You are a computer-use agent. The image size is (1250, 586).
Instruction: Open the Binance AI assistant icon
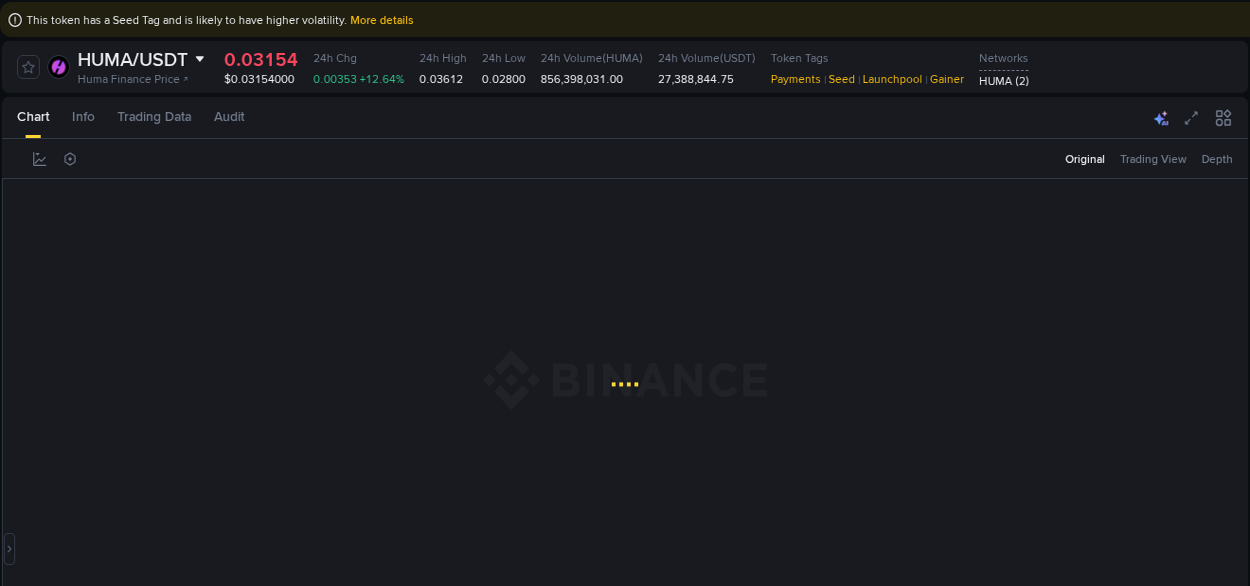1161,117
